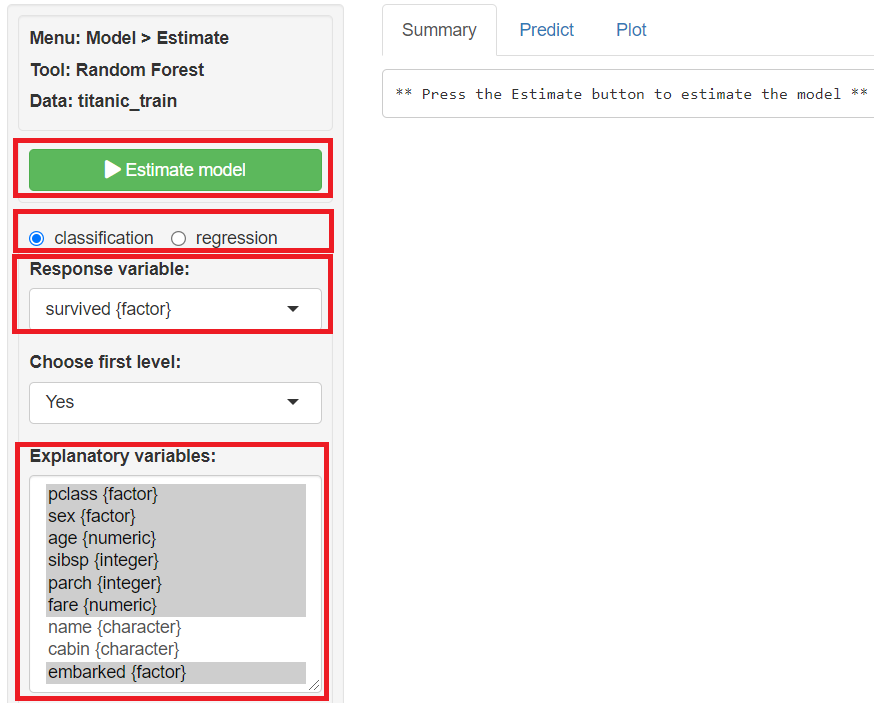Expand the Choose first level dropdown
The height and width of the screenshot is (703, 874).
pyautogui.click(x=175, y=402)
